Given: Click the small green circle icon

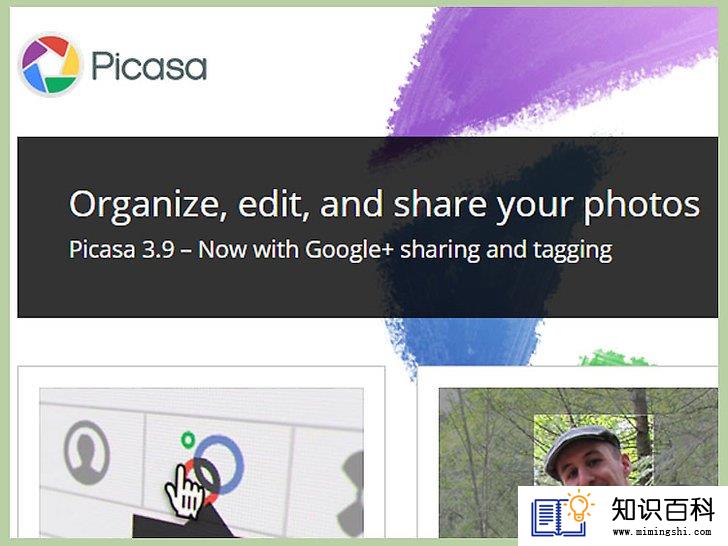Looking at the screenshot, I should (188, 439).
